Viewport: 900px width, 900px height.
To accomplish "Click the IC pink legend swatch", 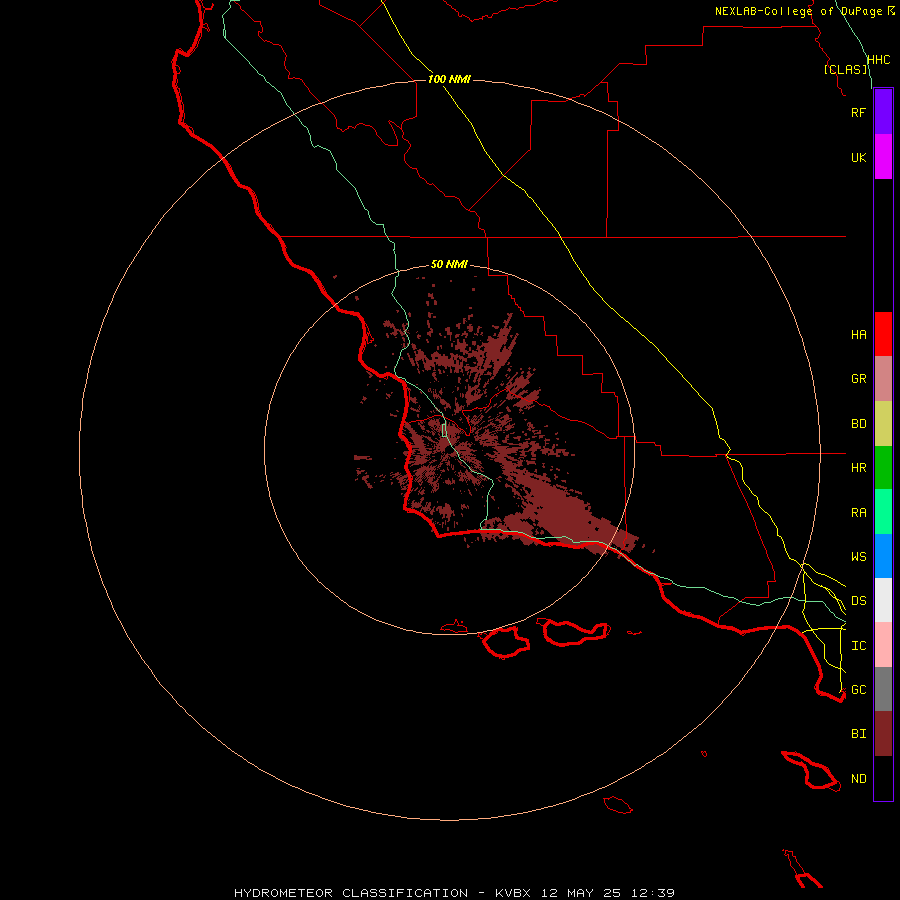I will 883,645.
